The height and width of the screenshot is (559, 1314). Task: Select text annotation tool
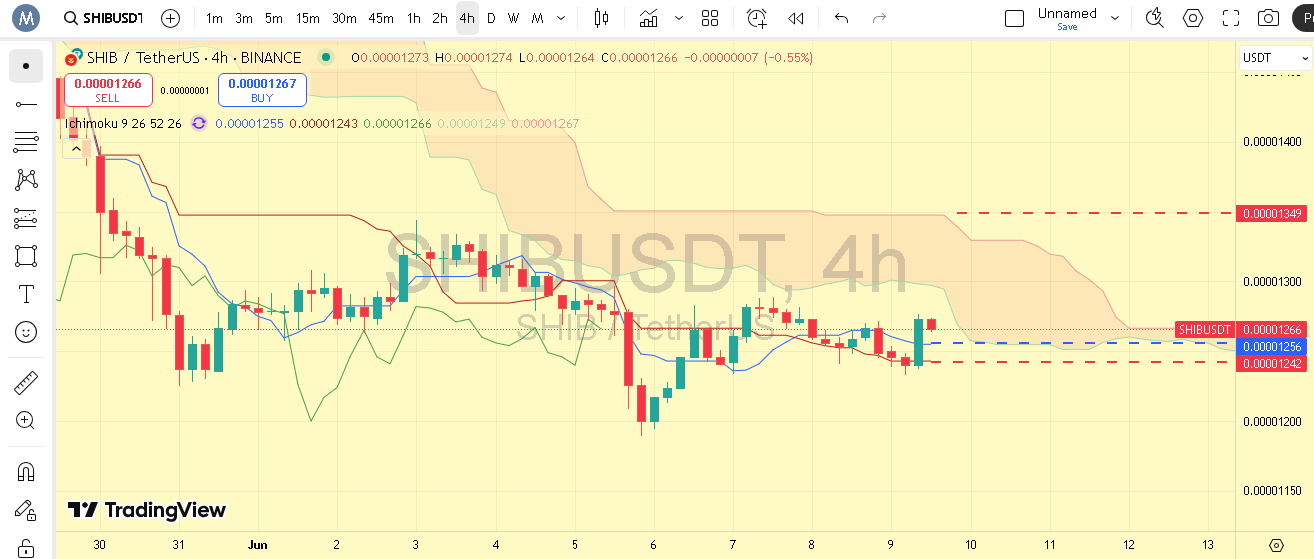coord(26,294)
